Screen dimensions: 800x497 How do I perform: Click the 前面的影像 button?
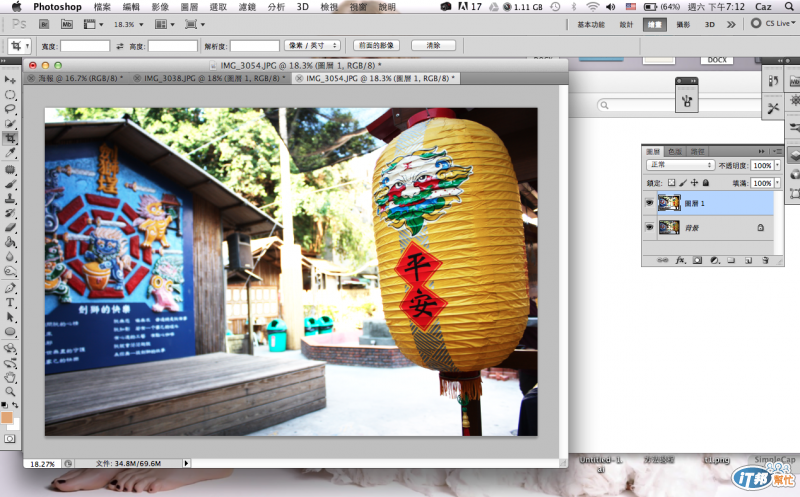tap(376, 45)
